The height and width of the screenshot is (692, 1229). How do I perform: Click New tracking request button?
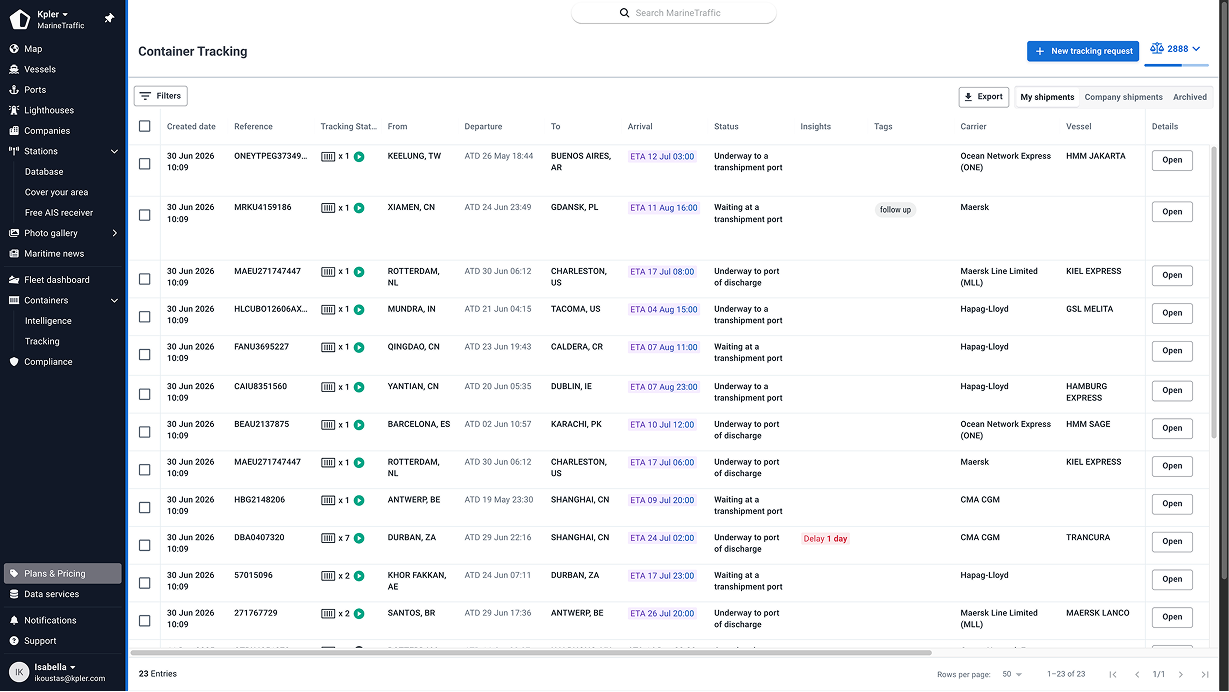coord(1083,51)
